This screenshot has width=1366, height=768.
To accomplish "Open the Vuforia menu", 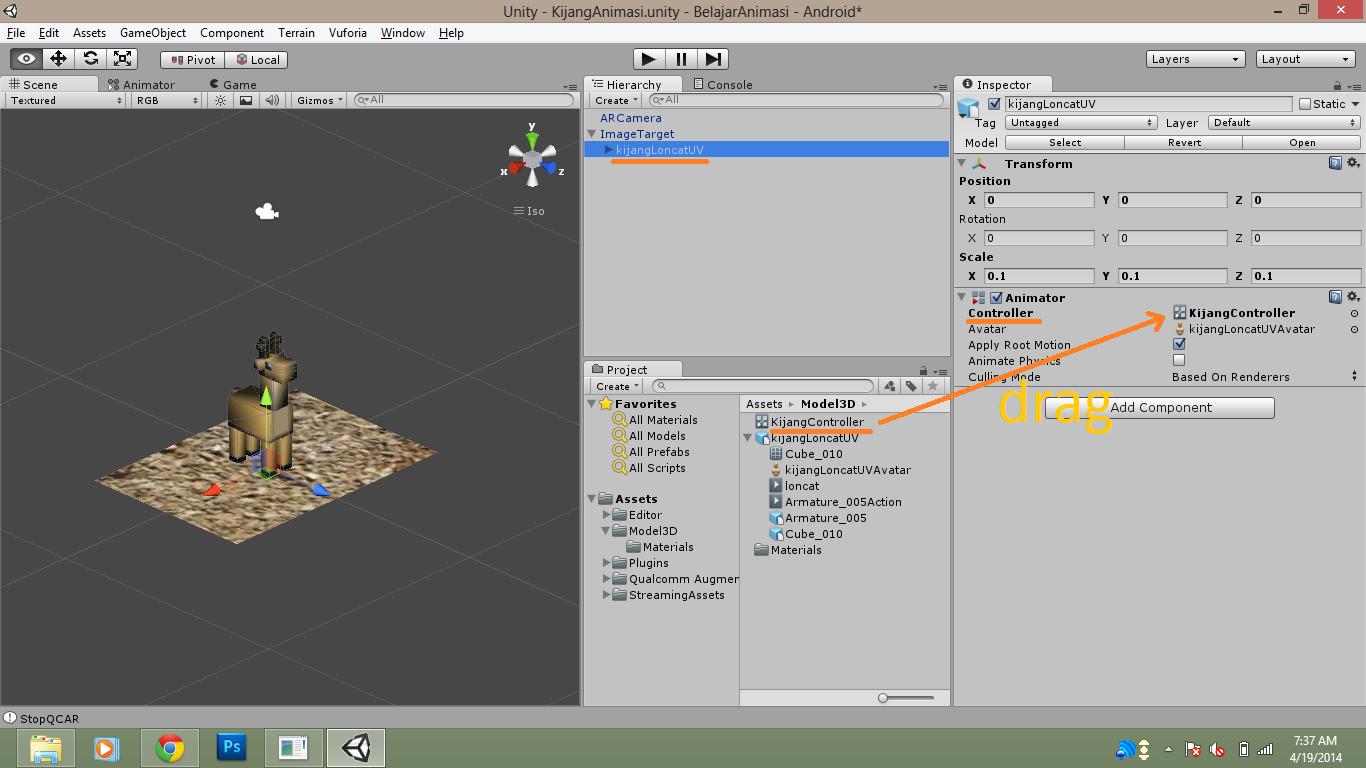I will tap(349, 33).
